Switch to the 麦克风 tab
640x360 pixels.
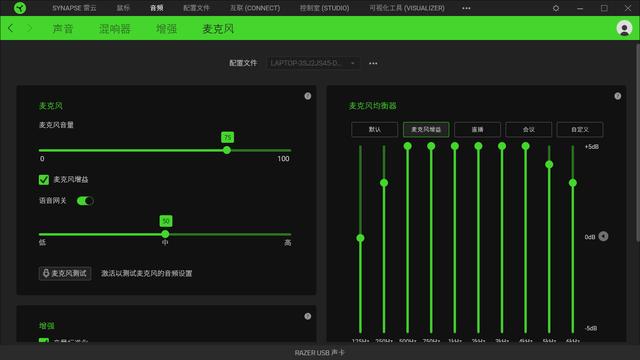pyautogui.click(x=218, y=29)
